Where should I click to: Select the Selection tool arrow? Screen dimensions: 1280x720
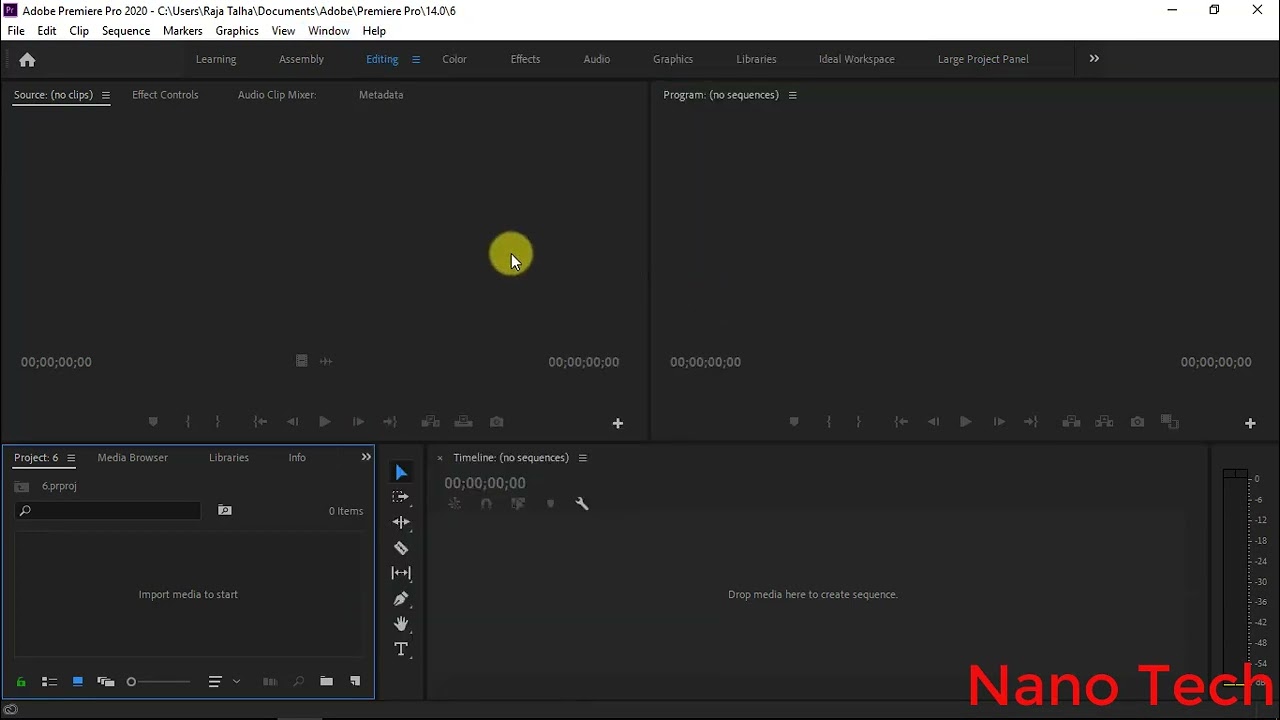[x=401, y=472]
